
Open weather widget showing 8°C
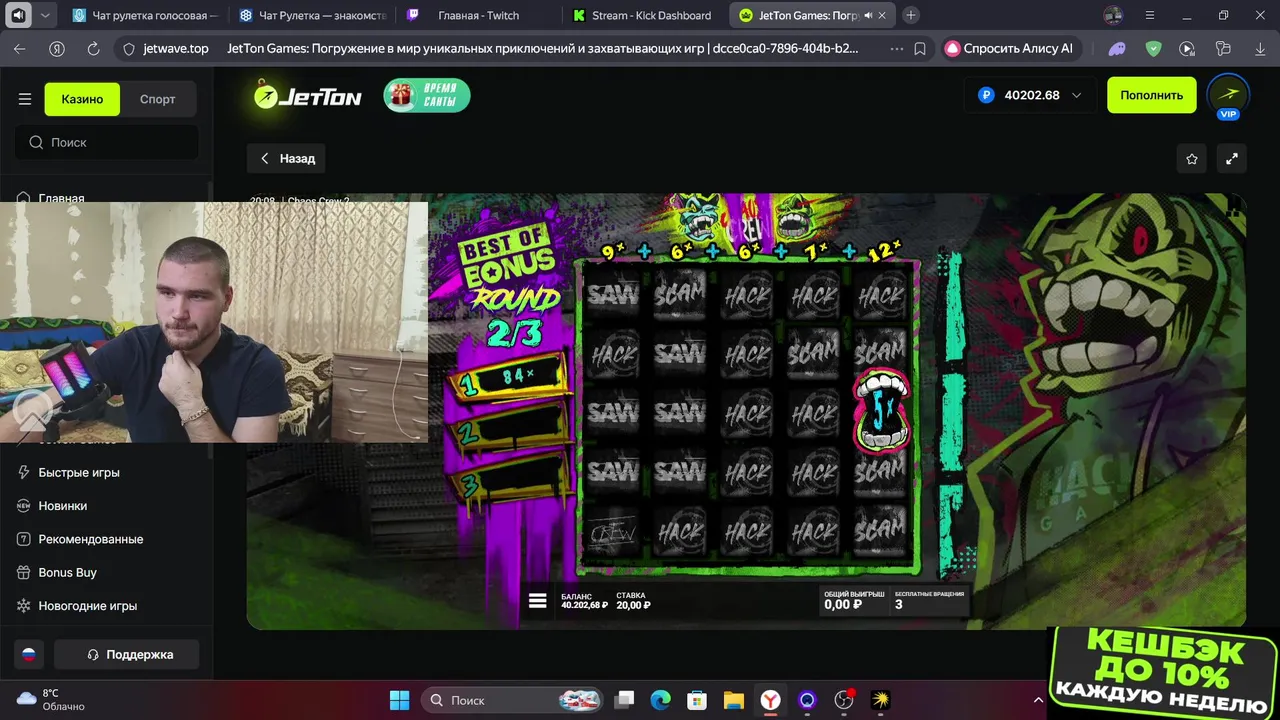tap(50, 700)
